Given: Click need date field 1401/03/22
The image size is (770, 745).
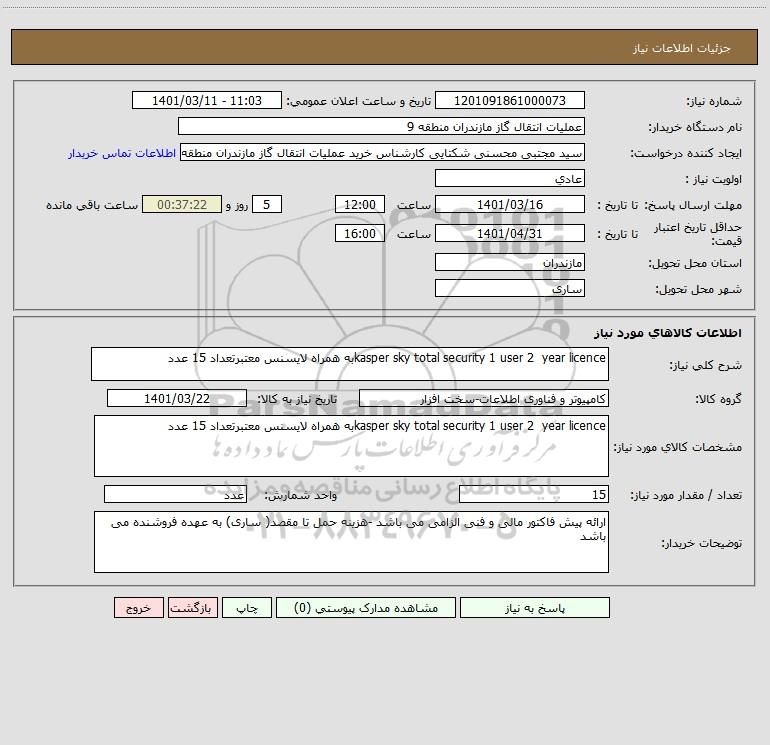Looking at the screenshot, I should pyautogui.click(x=177, y=398).
